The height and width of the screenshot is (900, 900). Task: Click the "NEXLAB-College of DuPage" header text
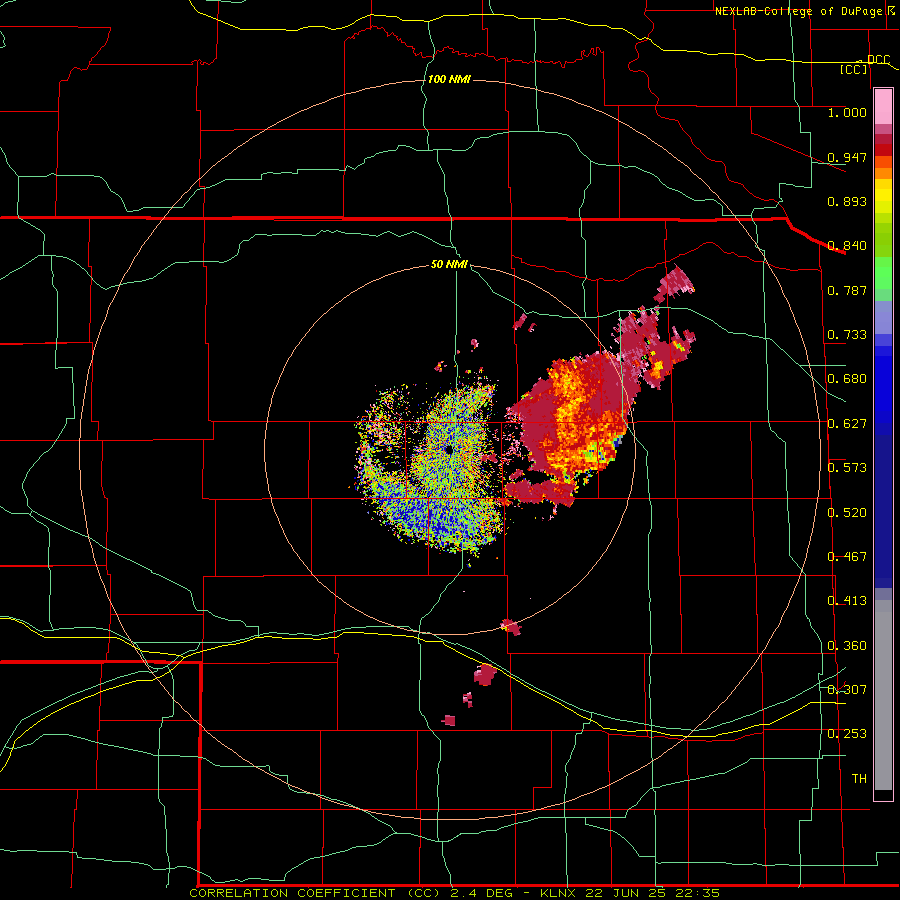click(x=800, y=11)
